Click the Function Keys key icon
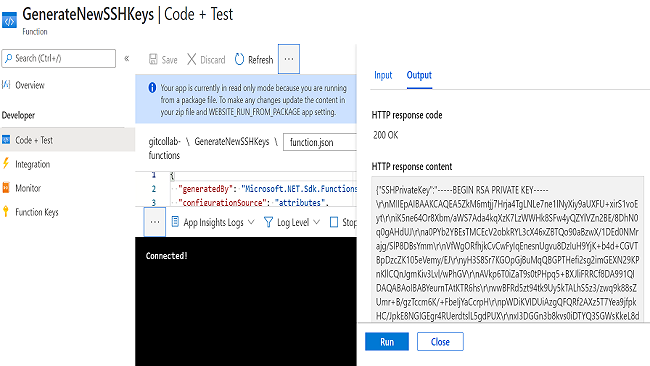Screen dimensions: 650x366 point(6,211)
